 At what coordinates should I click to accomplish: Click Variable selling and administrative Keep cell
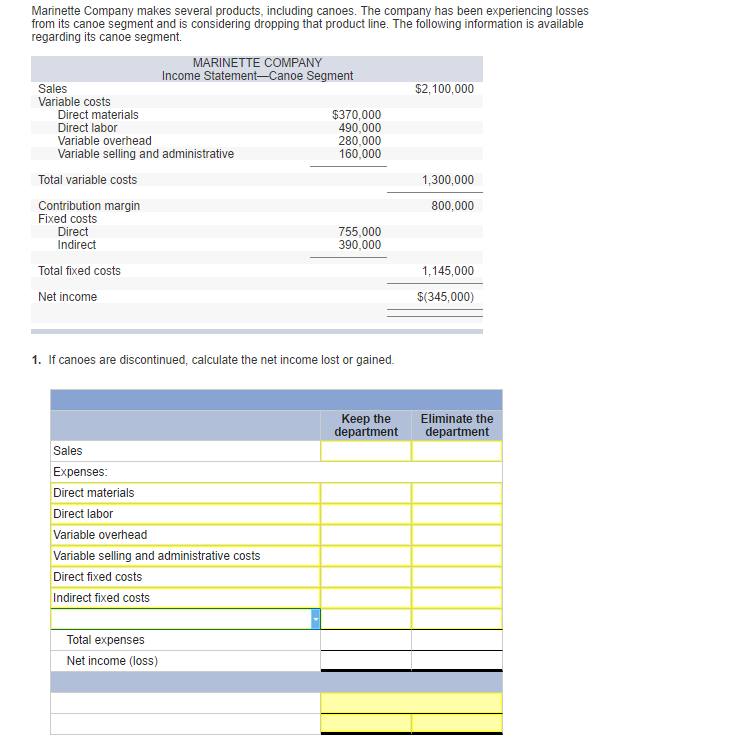366,556
